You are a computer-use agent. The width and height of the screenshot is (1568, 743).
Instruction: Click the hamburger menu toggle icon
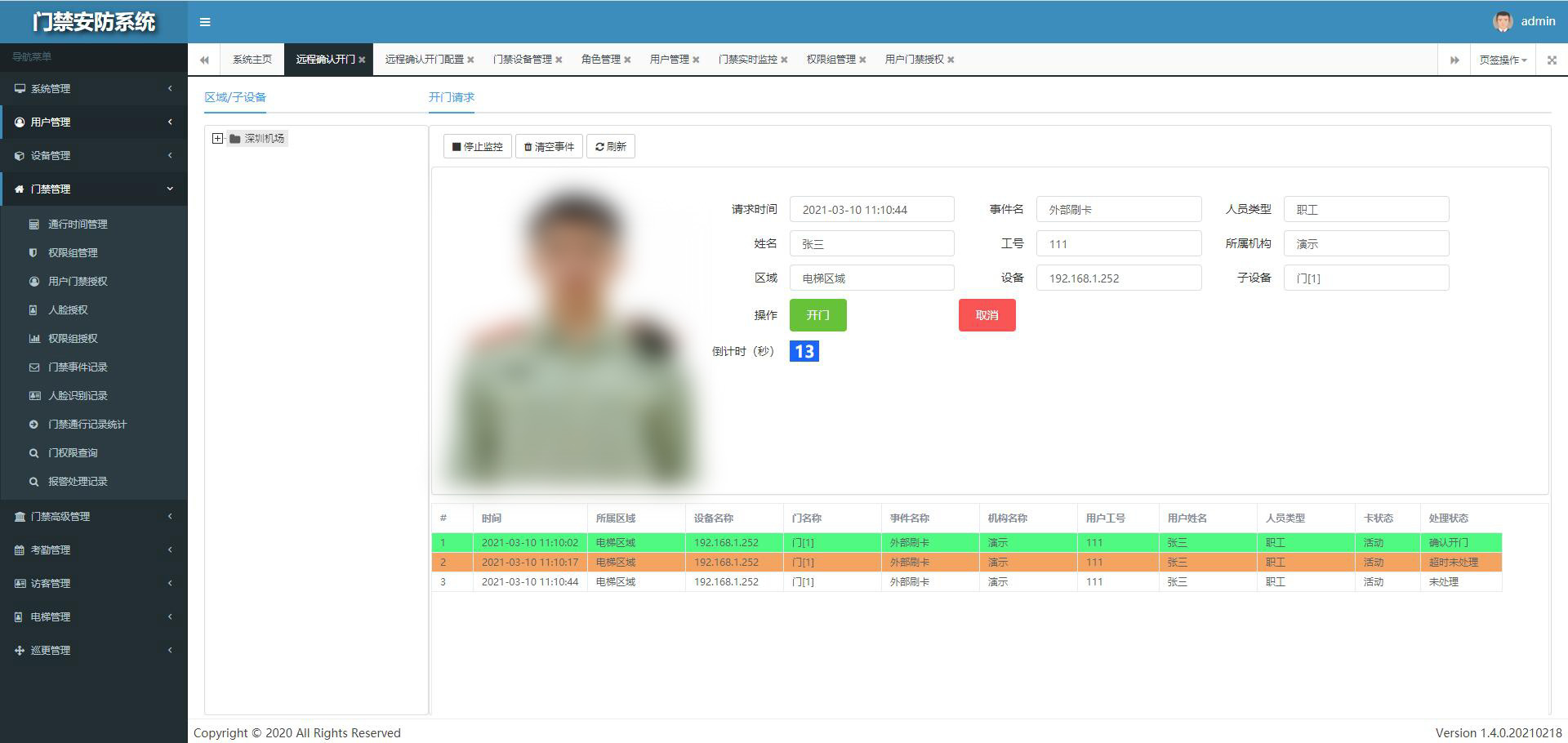click(205, 22)
